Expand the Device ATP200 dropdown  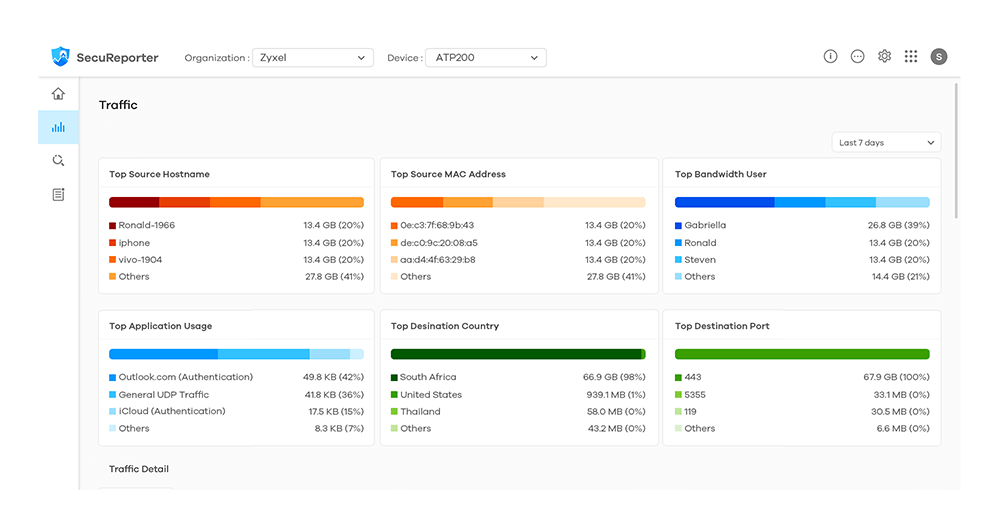pyautogui.click(x=486, y=58)
